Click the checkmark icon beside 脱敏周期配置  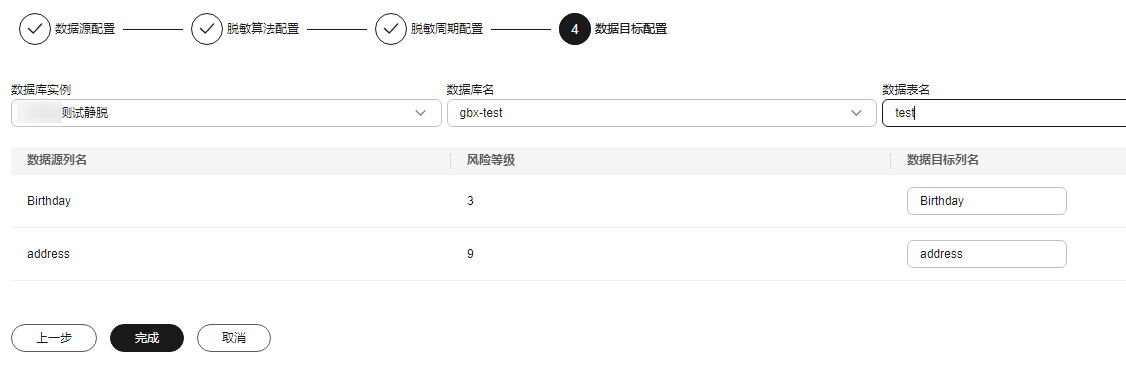click(391, 29)
